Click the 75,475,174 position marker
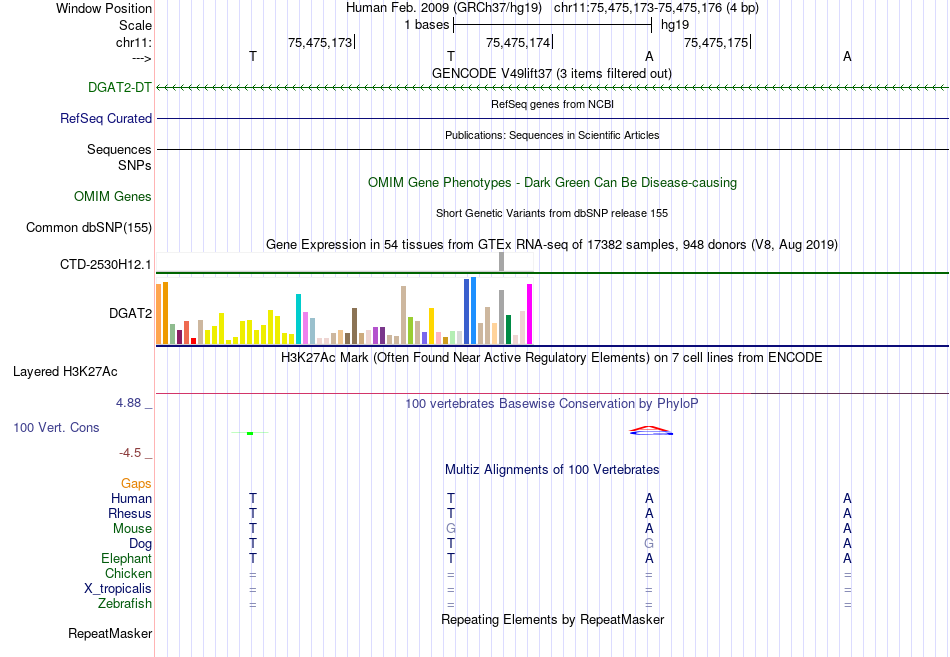Viewport: 950px width, 657px height. 518,42
